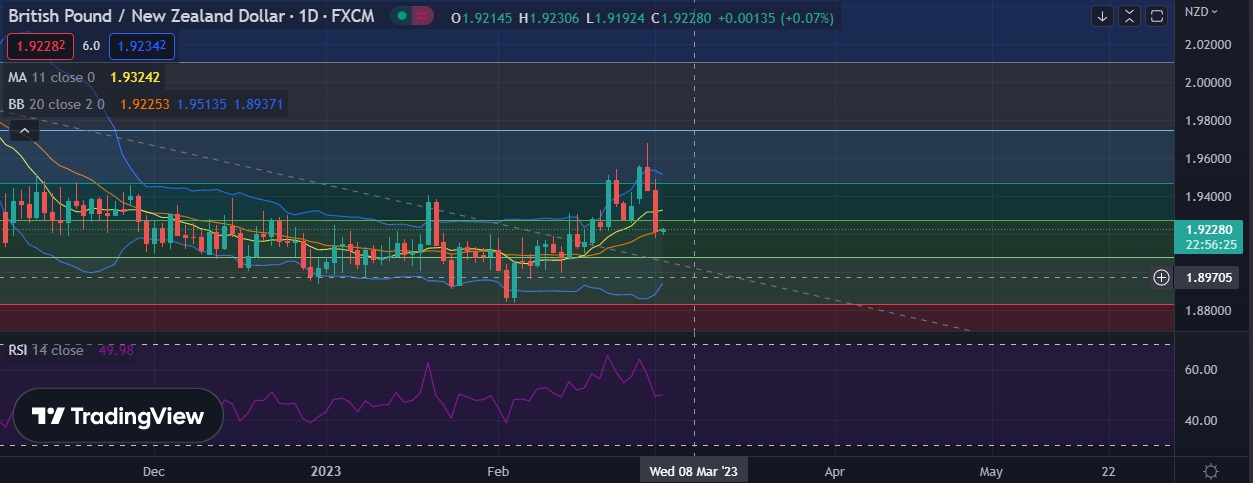Screen dimensions: 1253x483
Task: Click the current price label 1.92280 on axis
Action: [x=1208, y=229]
